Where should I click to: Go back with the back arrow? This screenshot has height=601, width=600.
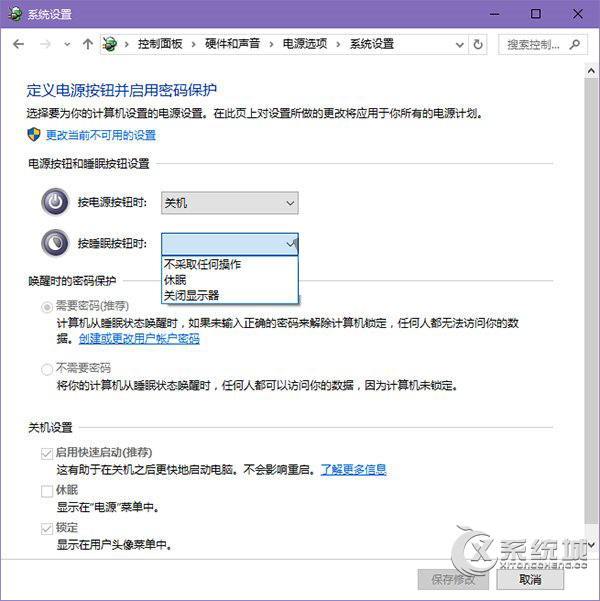(x=18, y=44)
